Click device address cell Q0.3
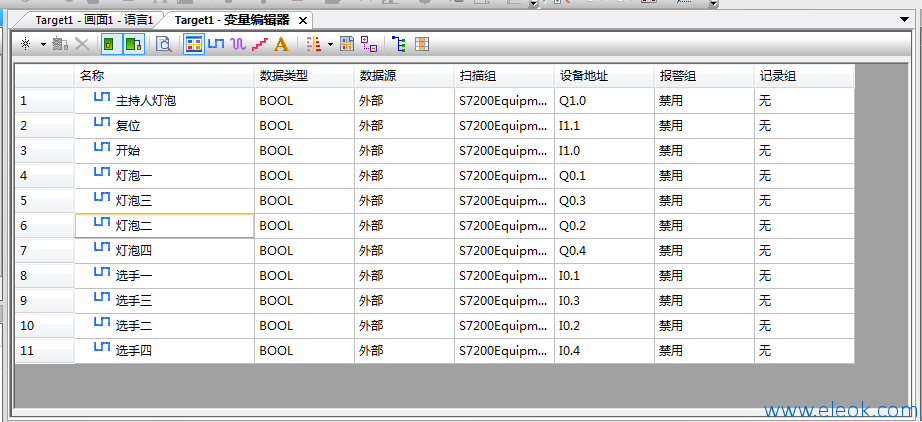Image resolution: width=922 pixels, height=422 pixels. [x=604, y=201]
